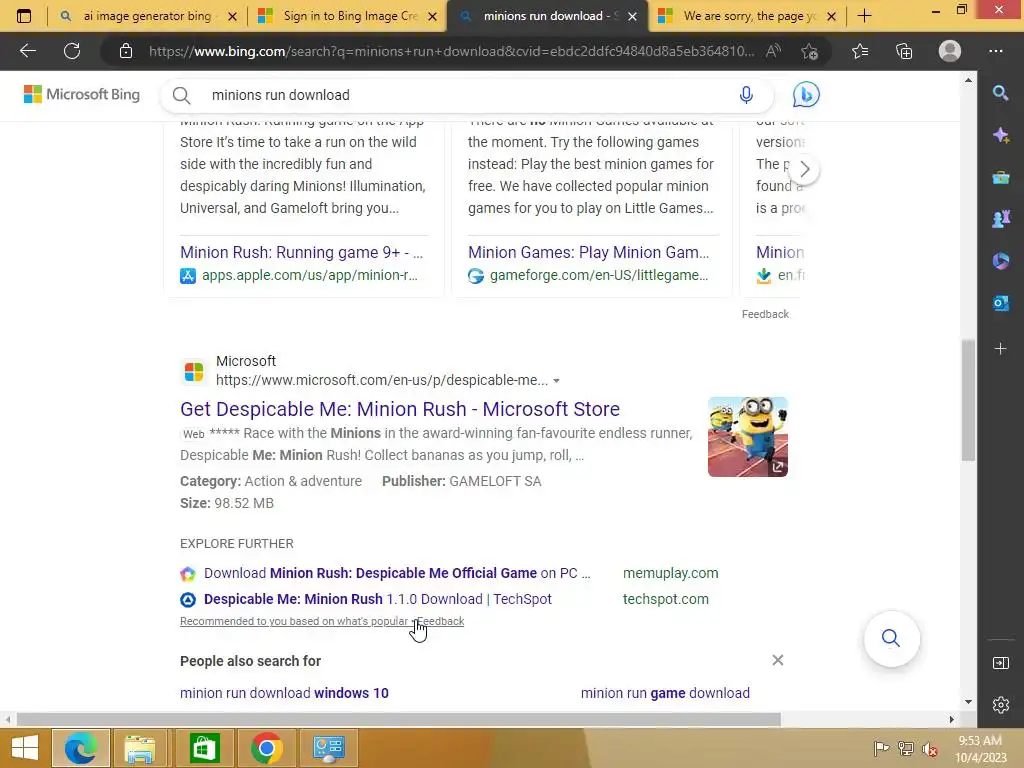Search minion run download windows 10

[x=284, y=693]
